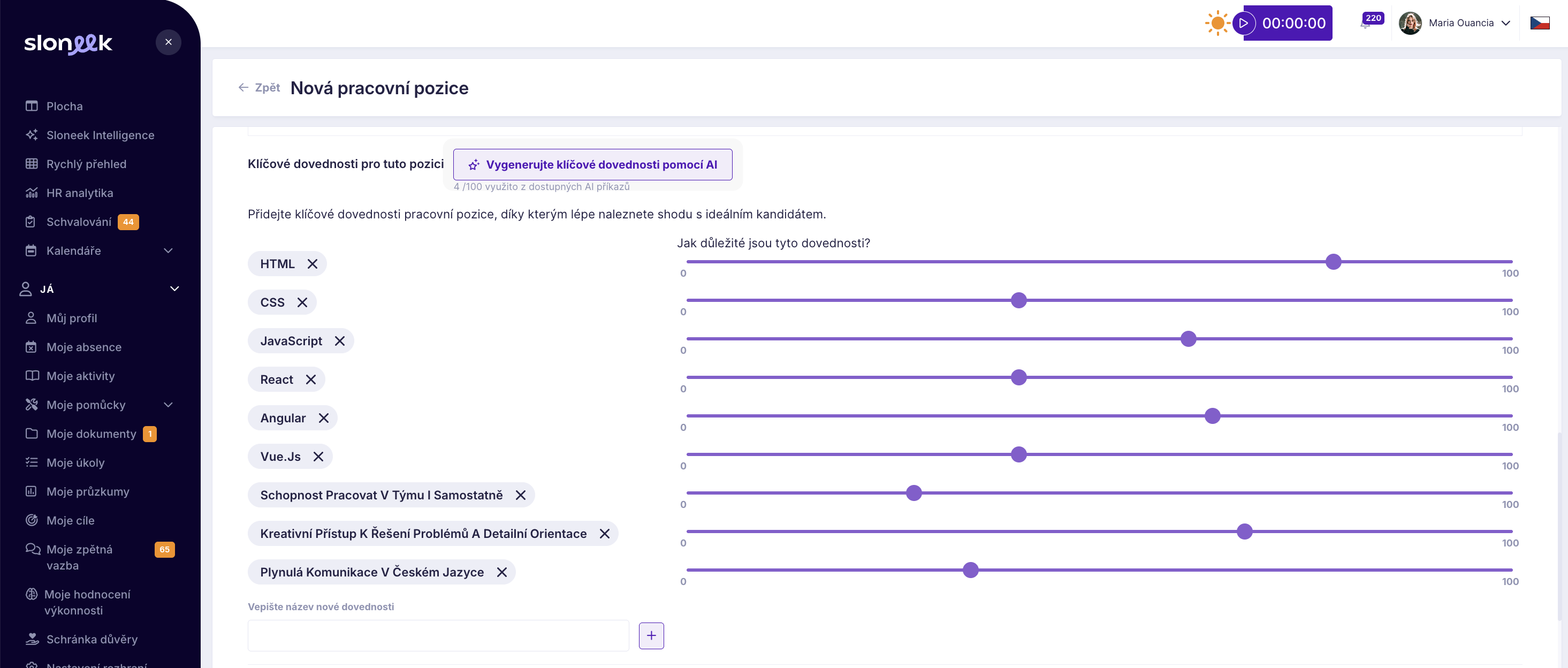Collapse the JÁ sidebar section
Screen dimensions: 1568x668
click(x=174, y=289)
